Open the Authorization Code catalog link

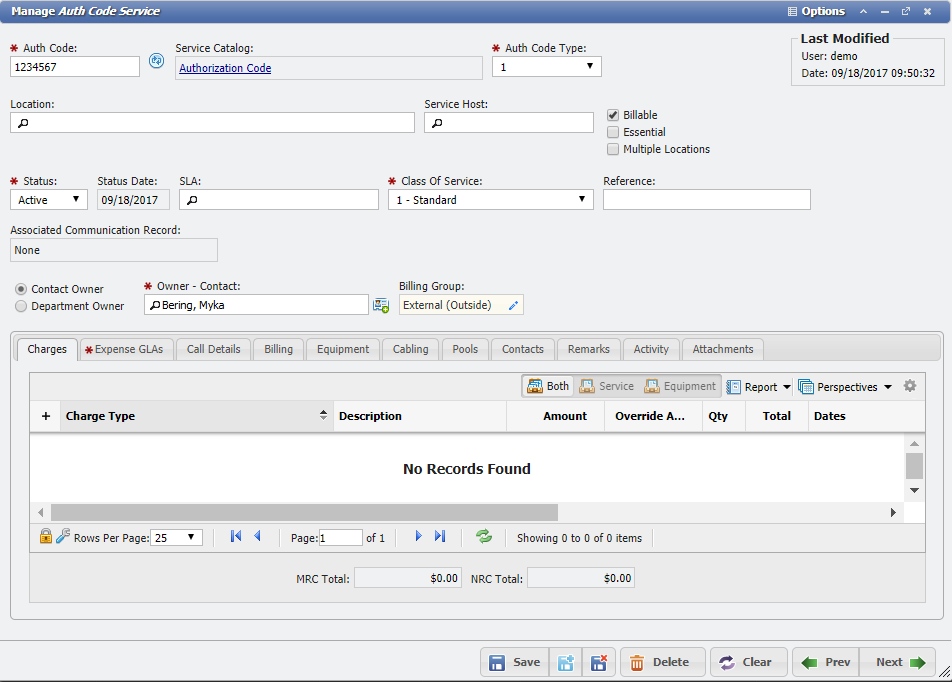click(x=225, y=68)
